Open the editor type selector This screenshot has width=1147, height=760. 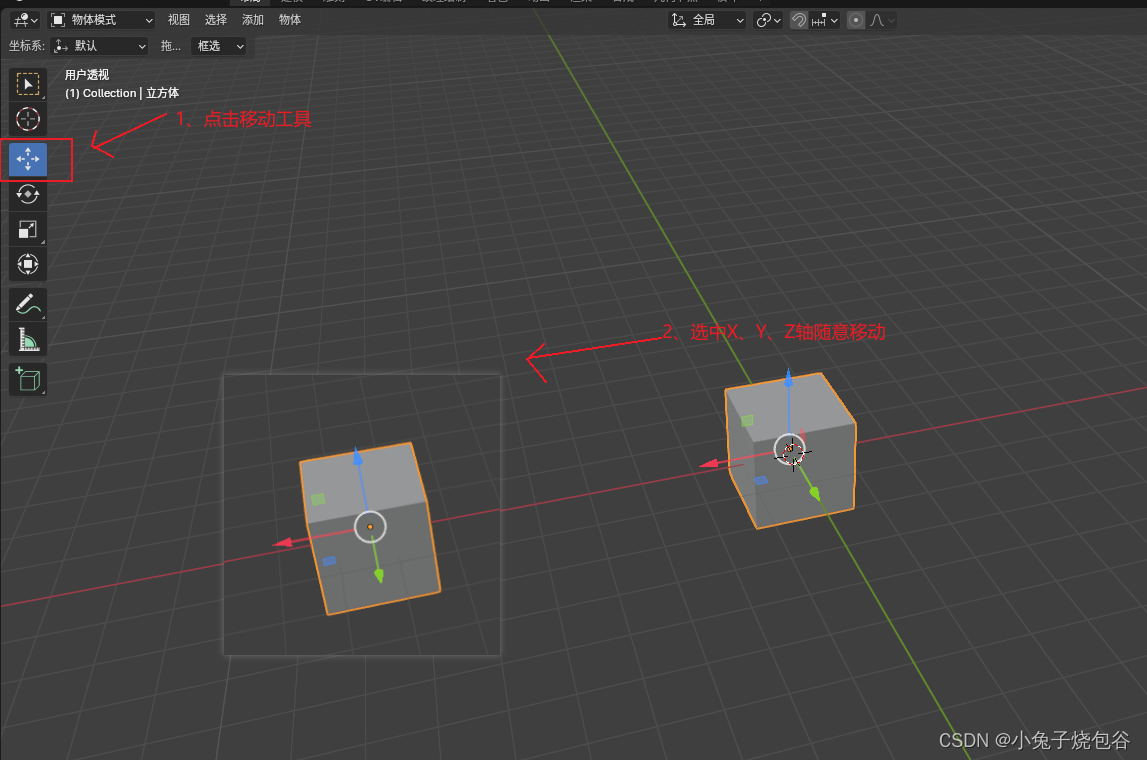26,20
